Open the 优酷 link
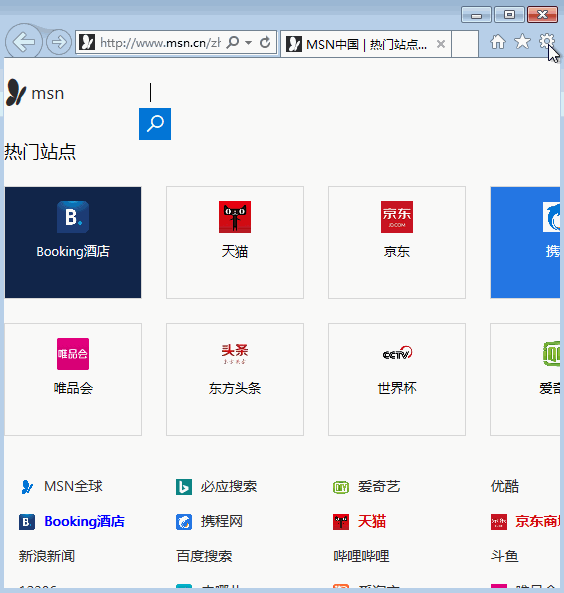The height and width of the screenshot is (593, 564). click(505, 486)
